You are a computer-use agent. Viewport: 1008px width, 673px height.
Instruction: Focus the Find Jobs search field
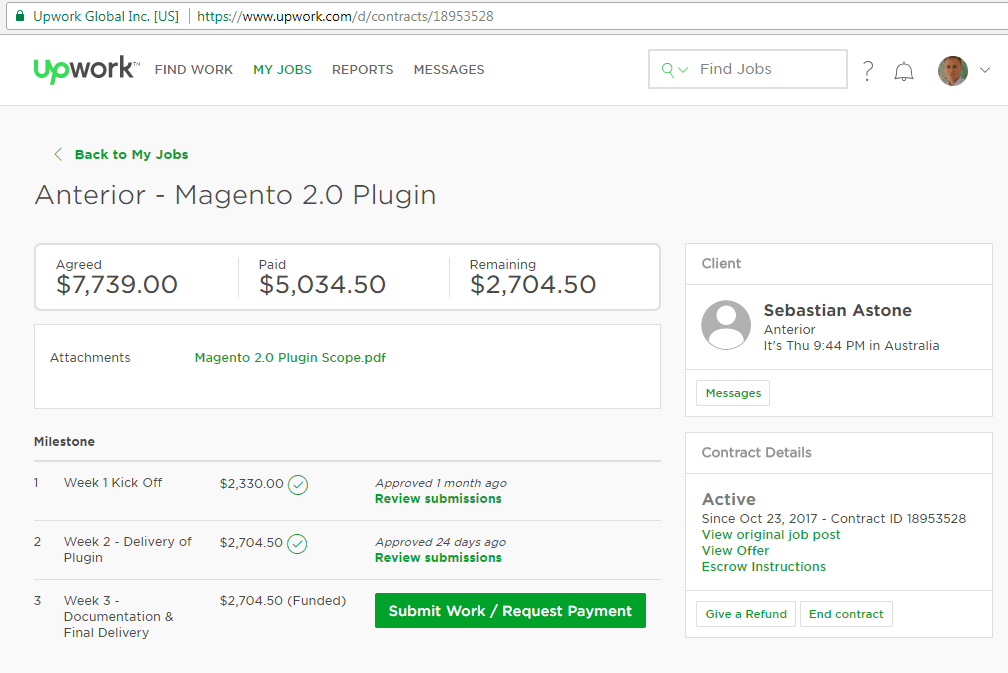765,70
